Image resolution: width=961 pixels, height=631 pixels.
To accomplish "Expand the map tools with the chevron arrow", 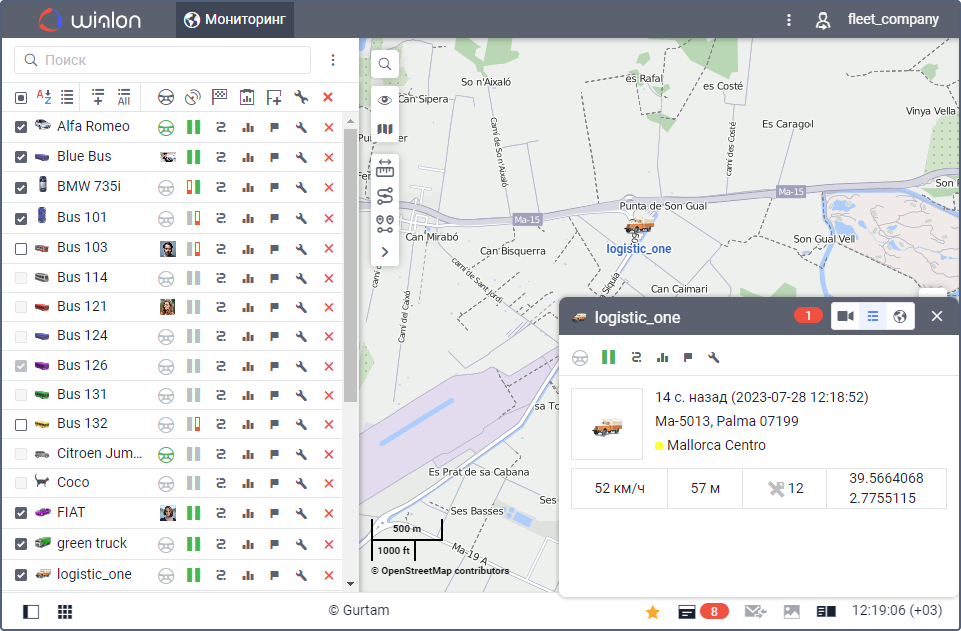I will [385, 252].
